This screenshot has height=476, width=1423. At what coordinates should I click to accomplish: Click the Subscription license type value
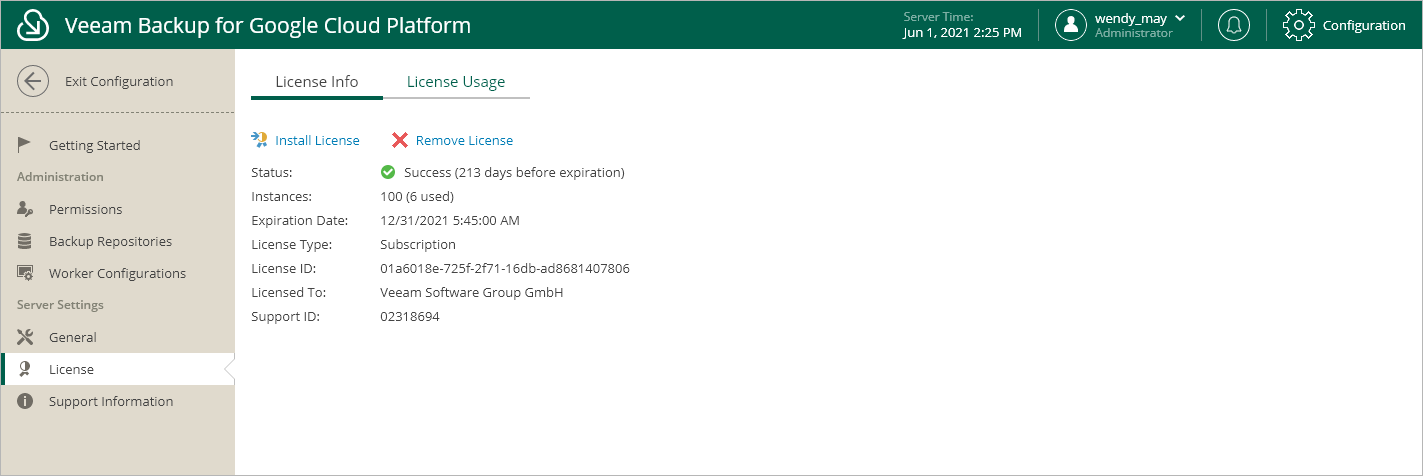coord(418,244)
